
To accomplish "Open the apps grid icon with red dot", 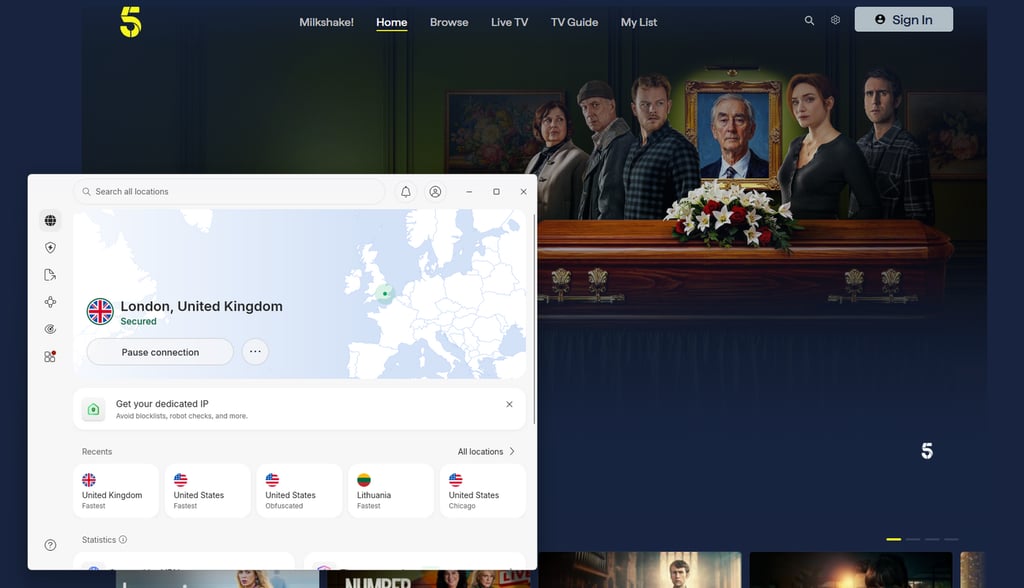I will tap(50, 357).
